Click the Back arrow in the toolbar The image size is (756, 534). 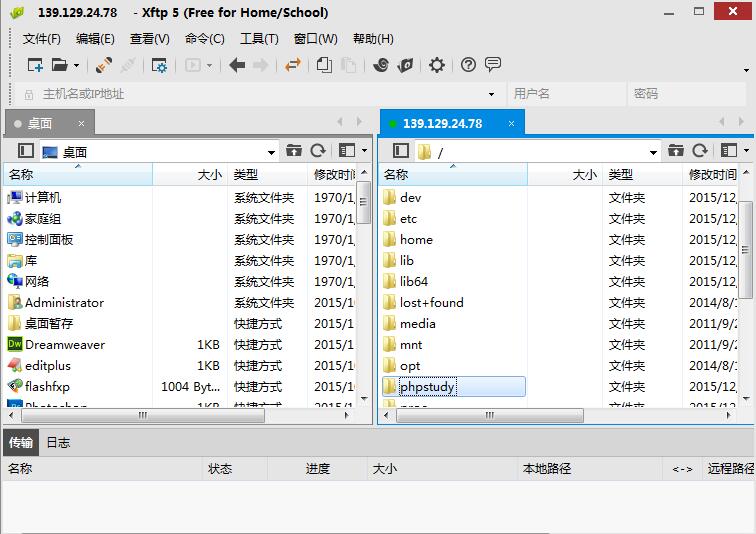click(x=237, y=65)
